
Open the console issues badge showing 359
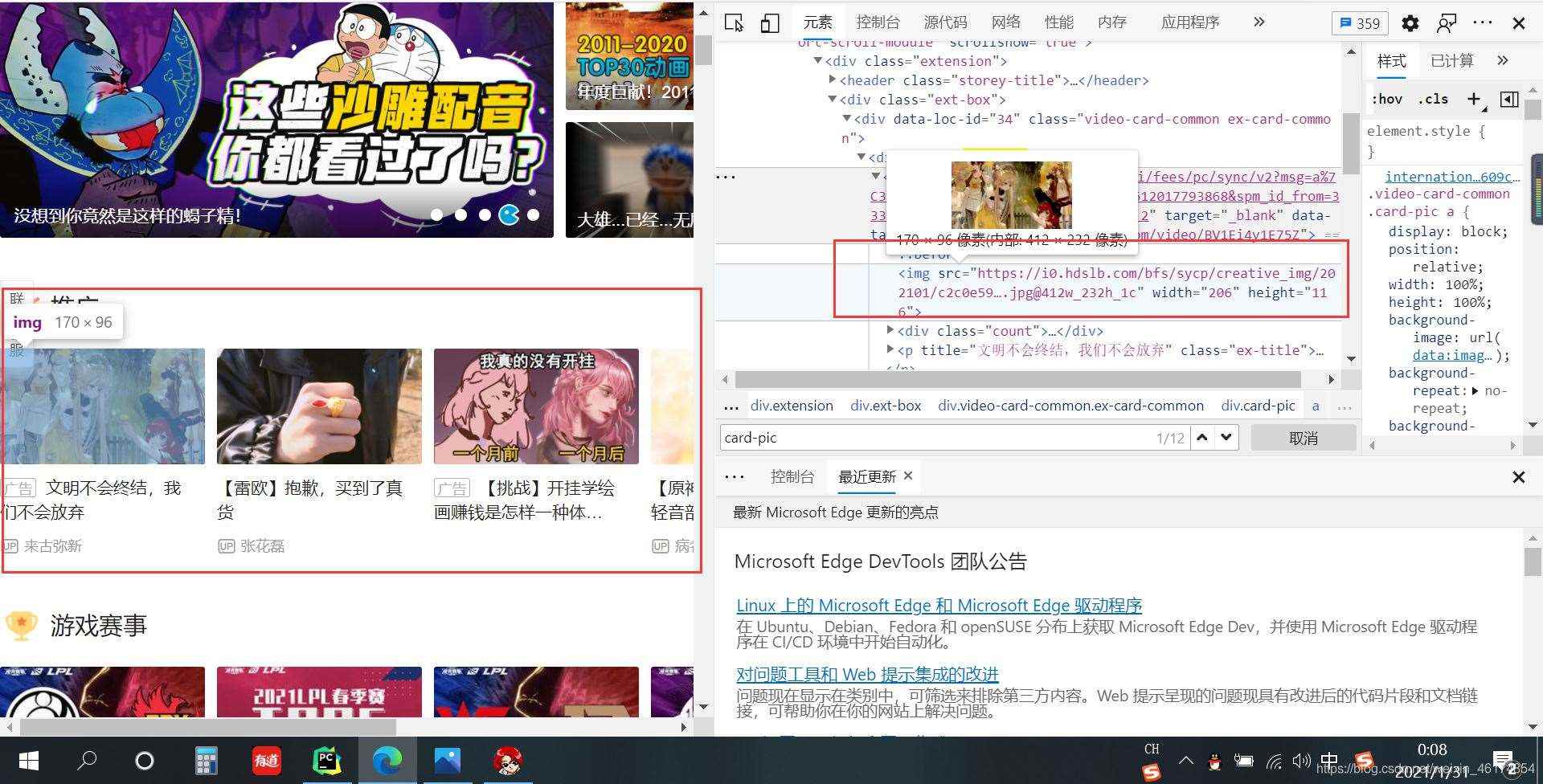[1360, 22]
